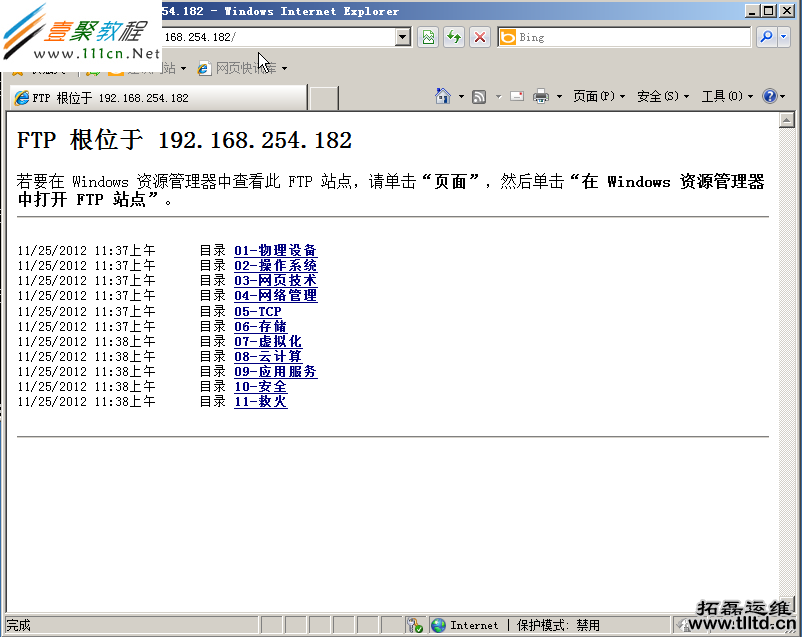
Task: Refresh the current page
Action: coord(455,37)
